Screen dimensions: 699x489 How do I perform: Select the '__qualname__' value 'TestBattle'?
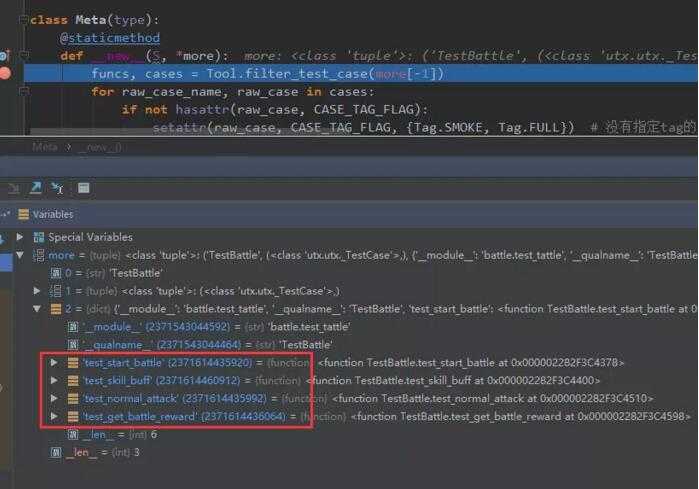click(x=306, y=345)
